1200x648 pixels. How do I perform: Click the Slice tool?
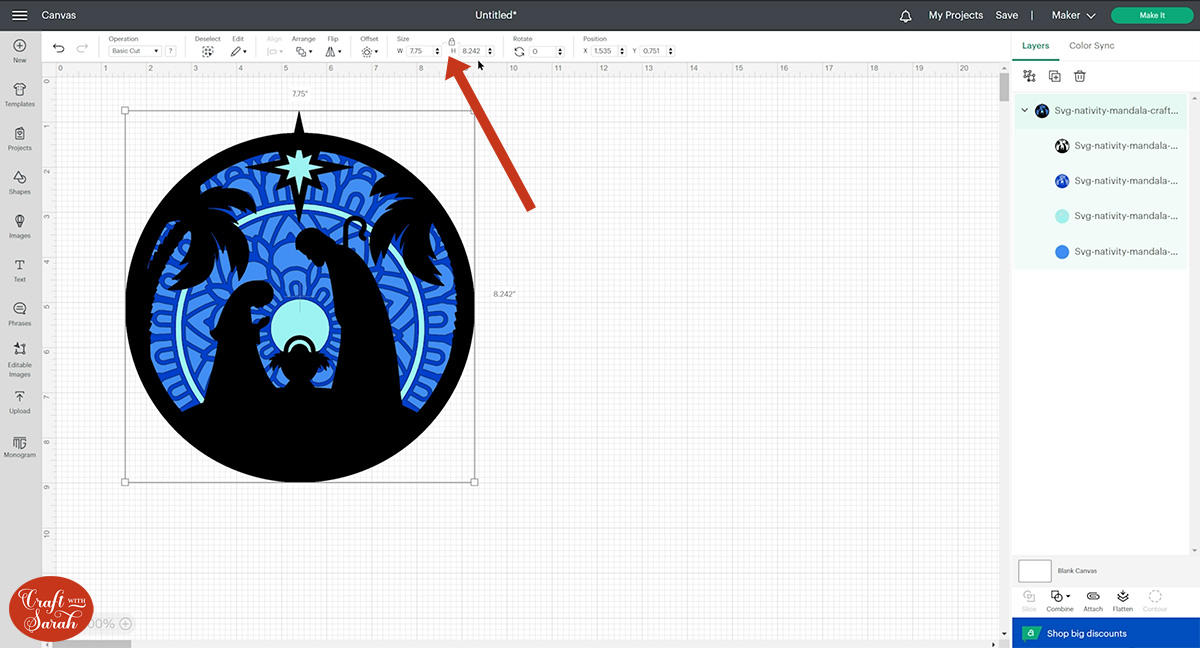tap(1029, 600)
